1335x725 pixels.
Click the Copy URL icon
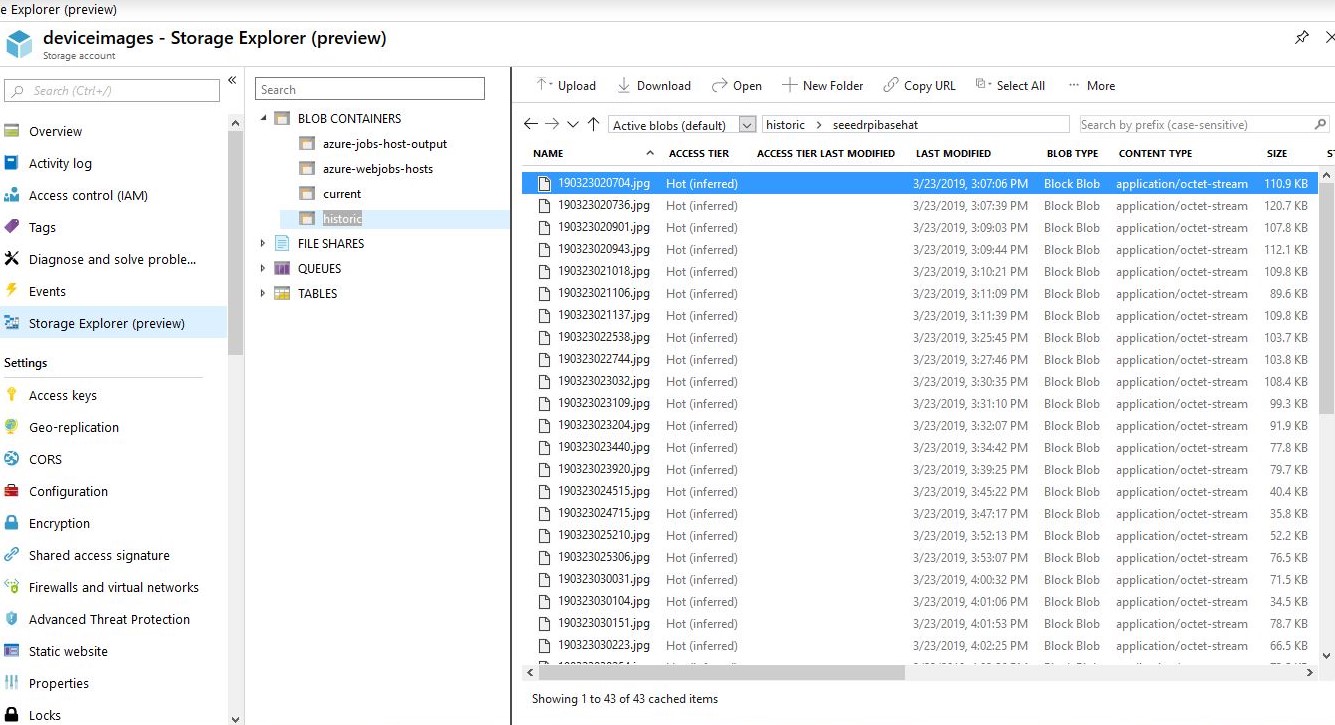pyautogui.click(x=891, y=85)
